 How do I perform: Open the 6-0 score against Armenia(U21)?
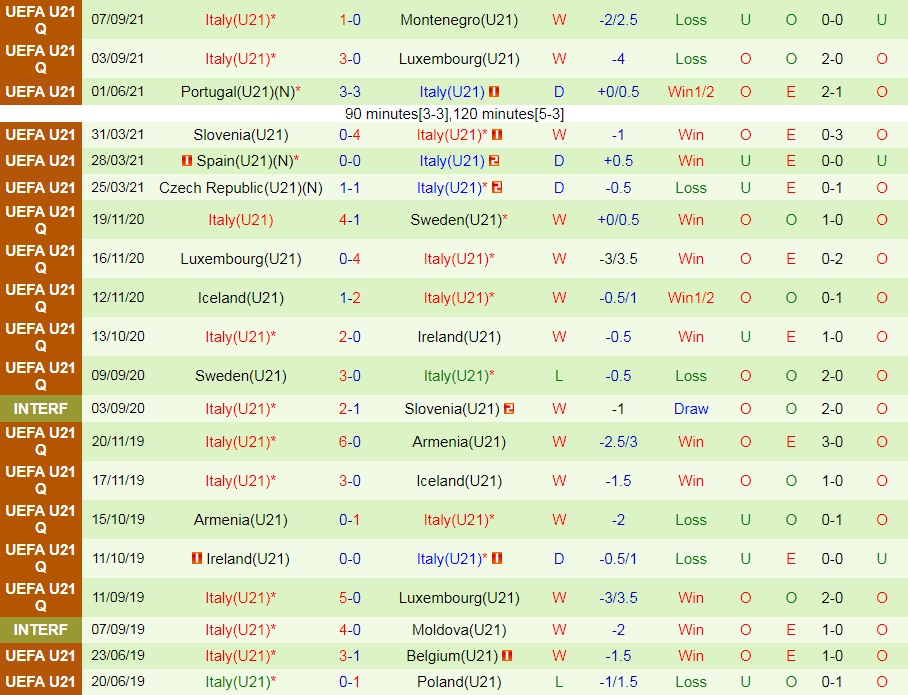pos(350,441)
